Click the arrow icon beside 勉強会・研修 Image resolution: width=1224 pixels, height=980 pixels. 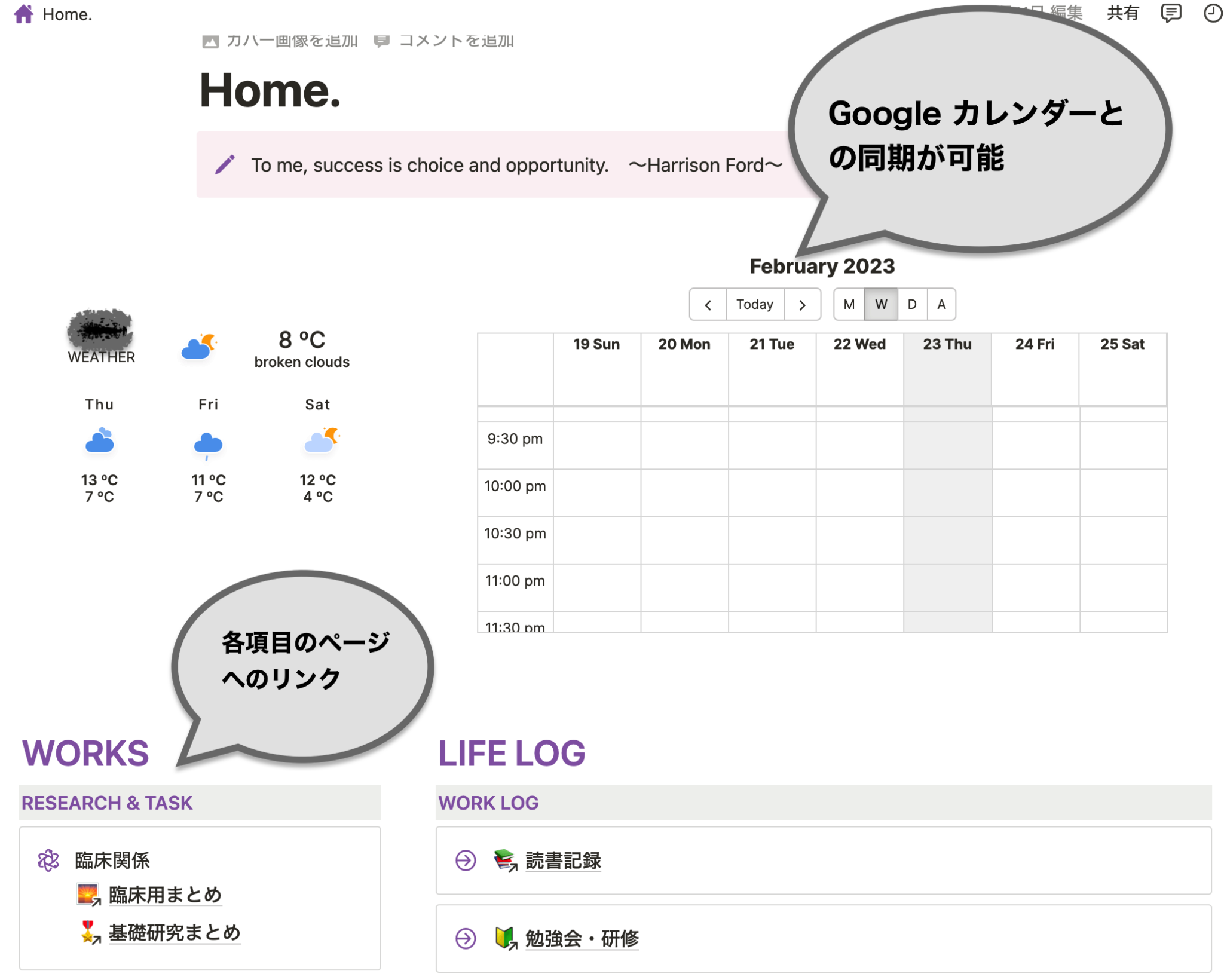465,938
